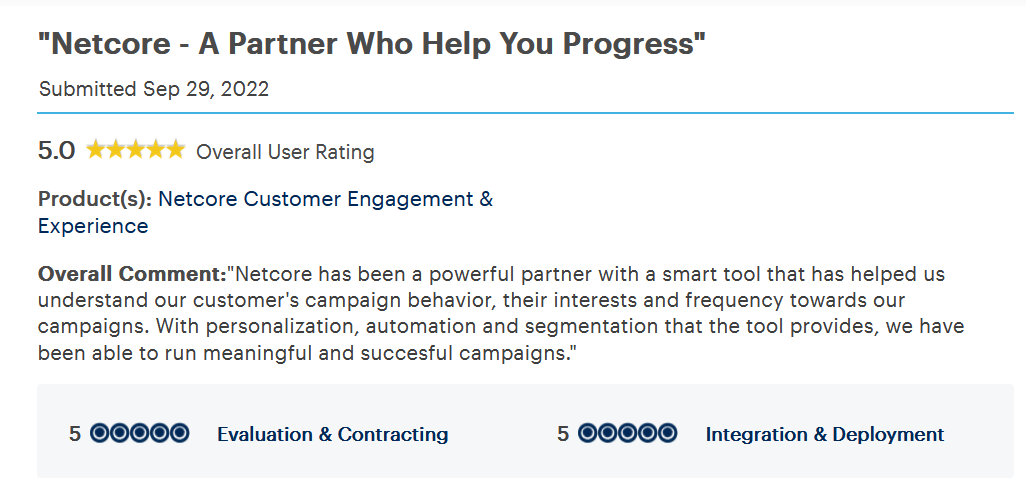The height and width of the screenshot is (490, 1026).
Task: Click the third gold star in overall rating
Action: click(x=135, y=150)
